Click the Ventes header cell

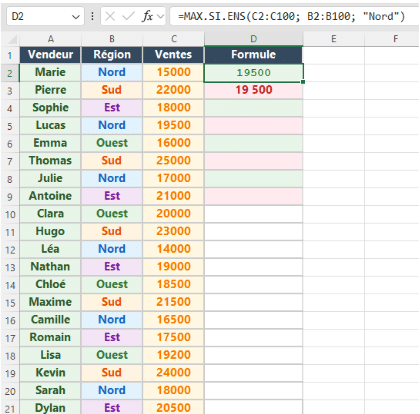click(x=173, y=55)
